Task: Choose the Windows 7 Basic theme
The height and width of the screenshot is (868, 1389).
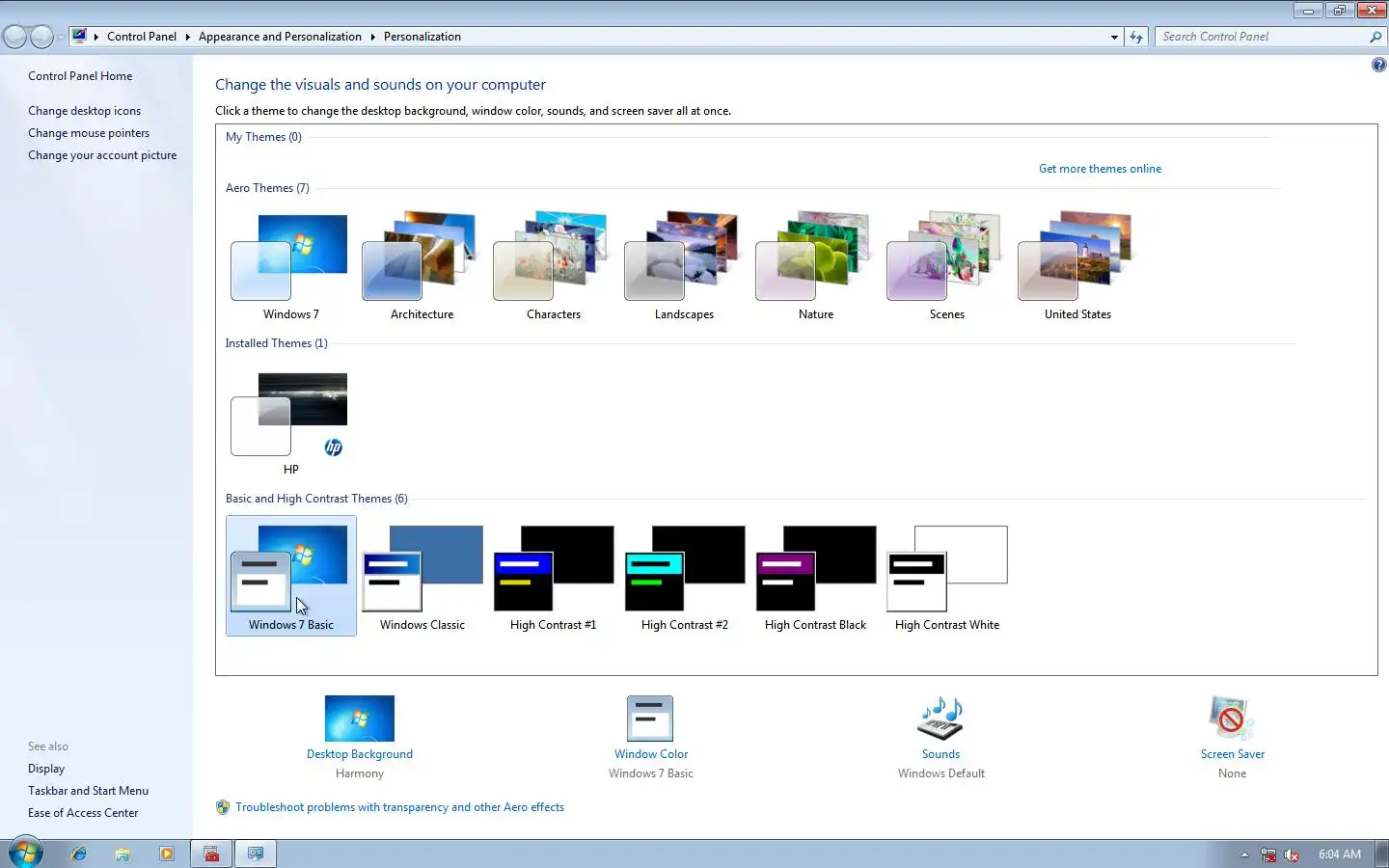Action: click(290, 576)
